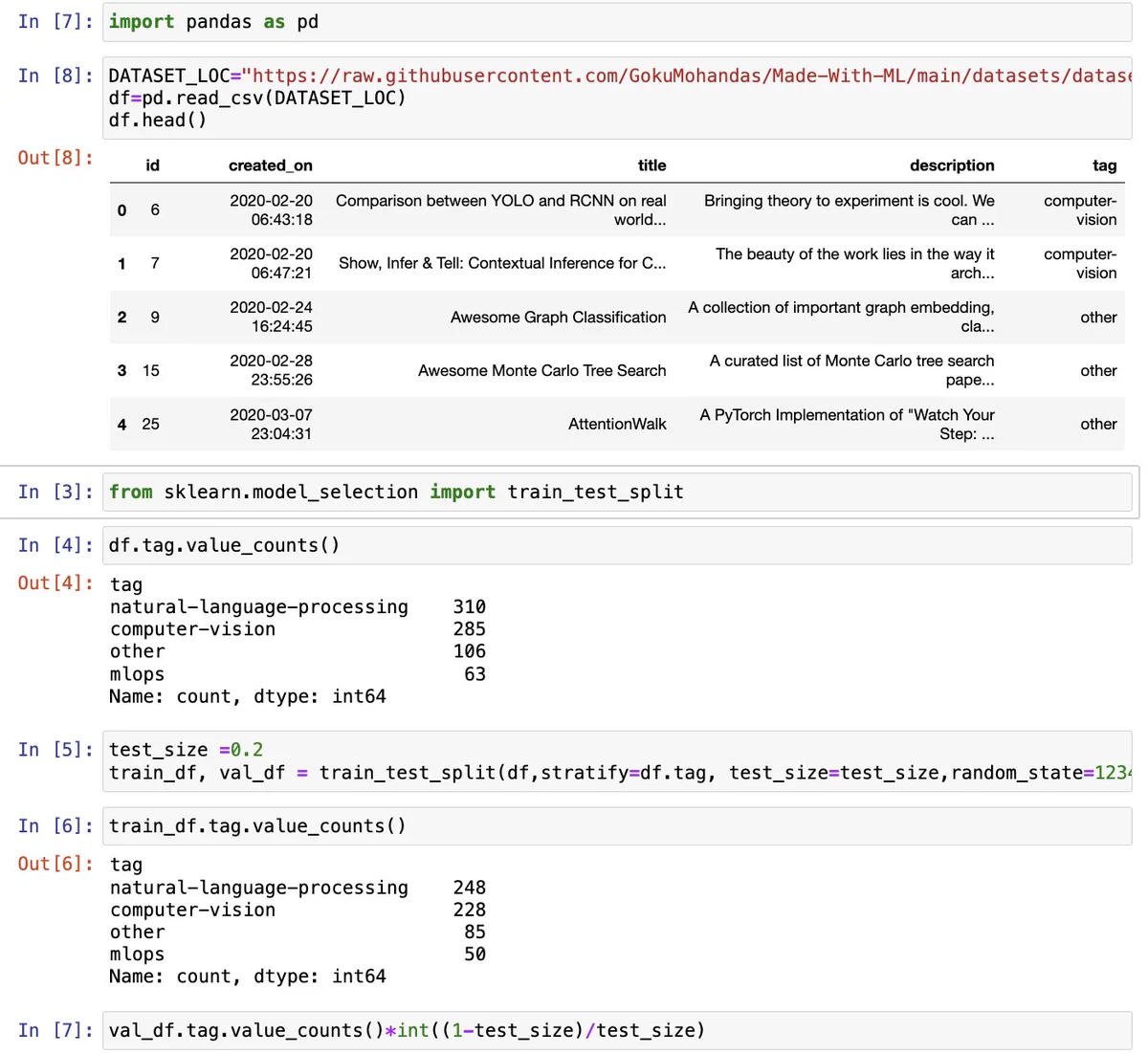Click the count 228 in Out[6]
This screenshot has width=1148, height=1054.
[x=470, y=910]
